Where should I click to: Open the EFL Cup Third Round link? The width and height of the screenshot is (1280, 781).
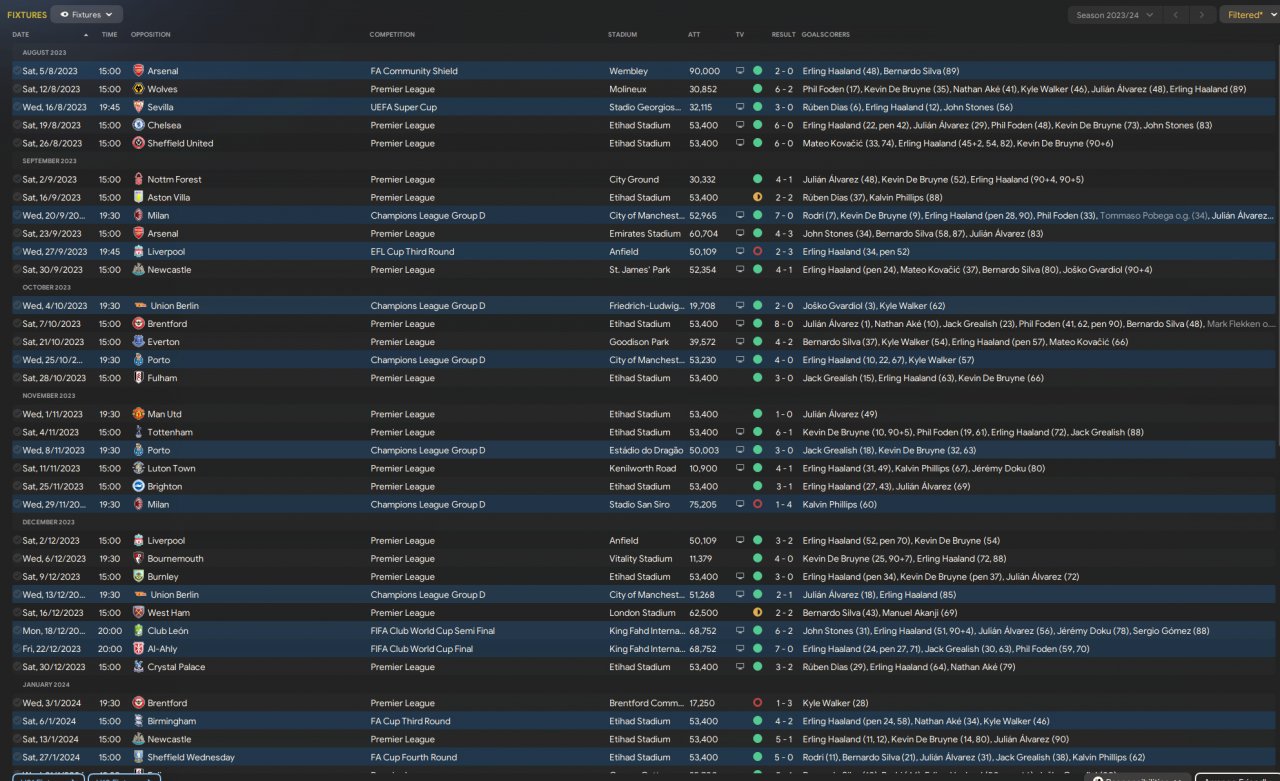tap(412, 252)
